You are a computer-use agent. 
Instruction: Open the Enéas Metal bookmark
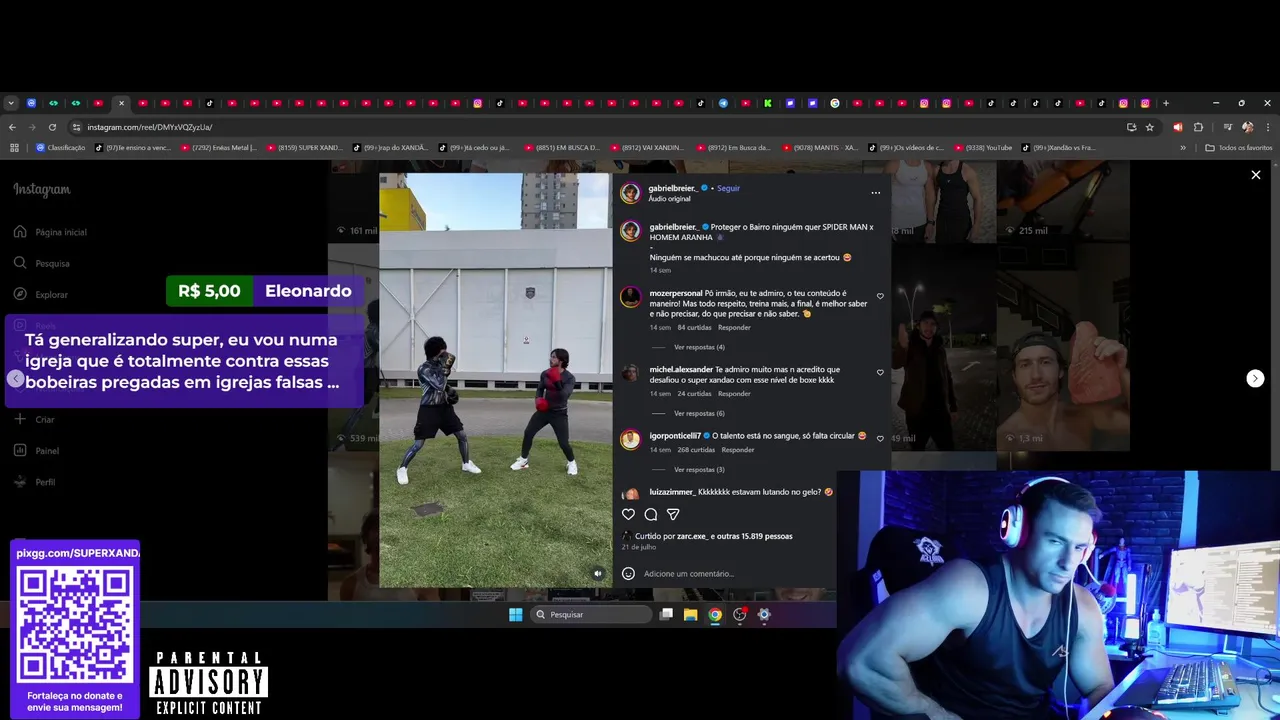click(x=219, y=148)
